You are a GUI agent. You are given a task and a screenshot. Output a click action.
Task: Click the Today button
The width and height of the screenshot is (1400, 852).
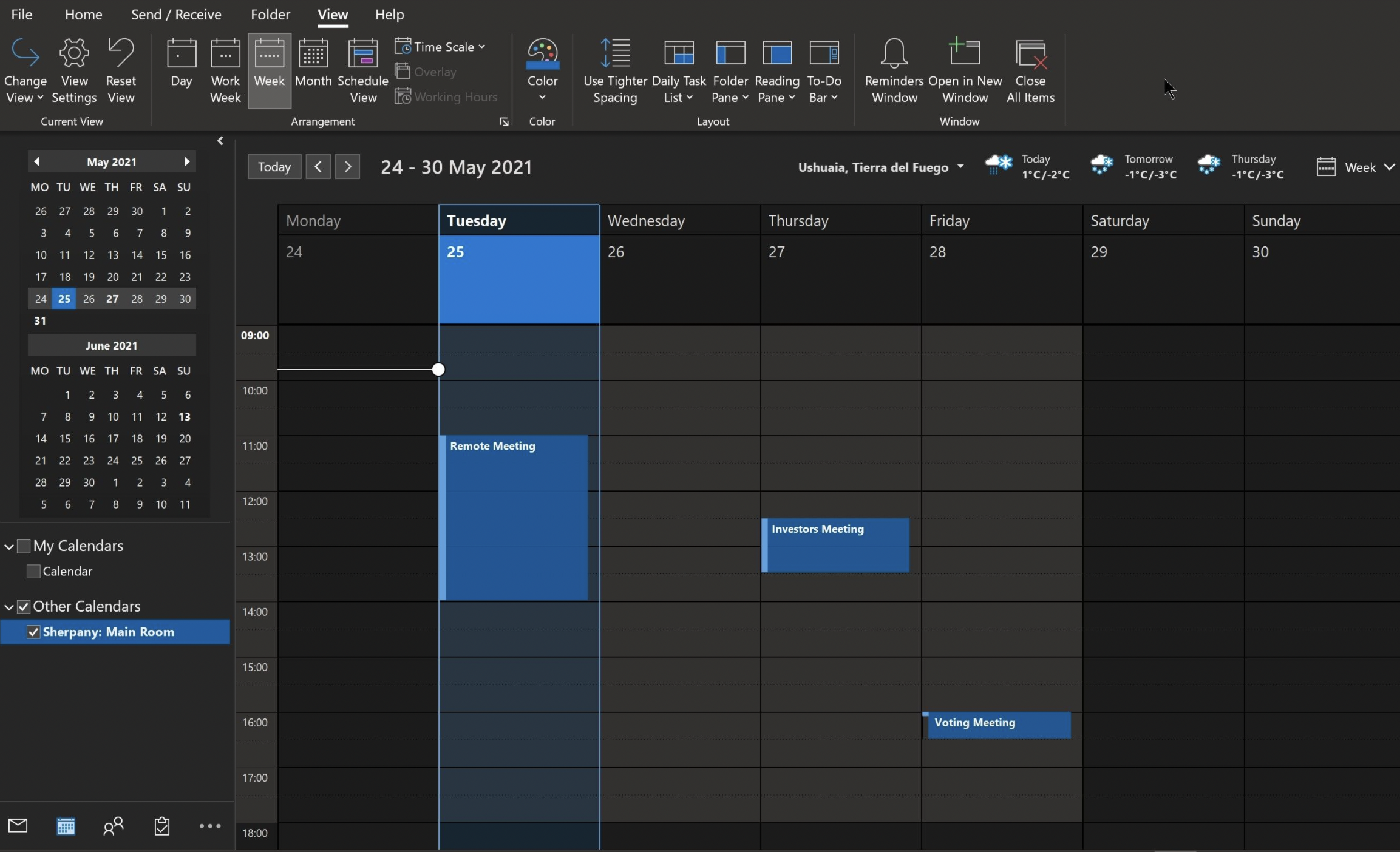click(274, 167)
